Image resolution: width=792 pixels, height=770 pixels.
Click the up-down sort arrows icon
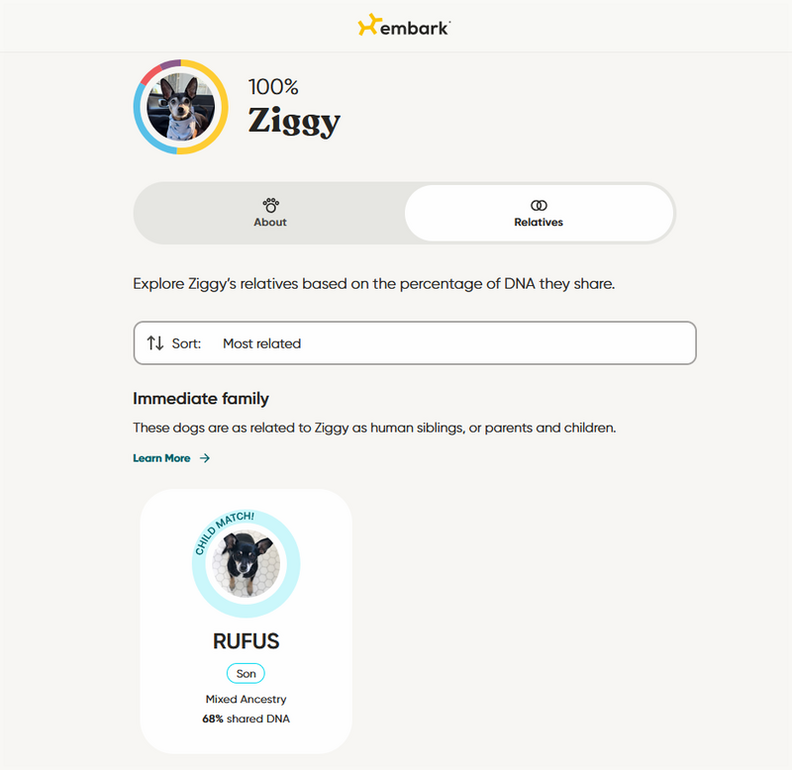click(155, 343)
